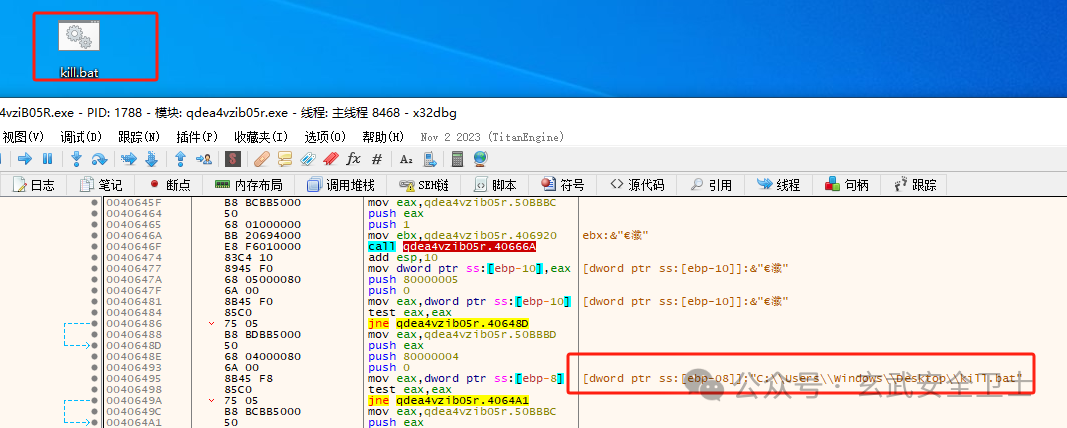The image size is (1067, 428).
Task: Click the Trace Into toolbar icon
Action: point(129,159)
